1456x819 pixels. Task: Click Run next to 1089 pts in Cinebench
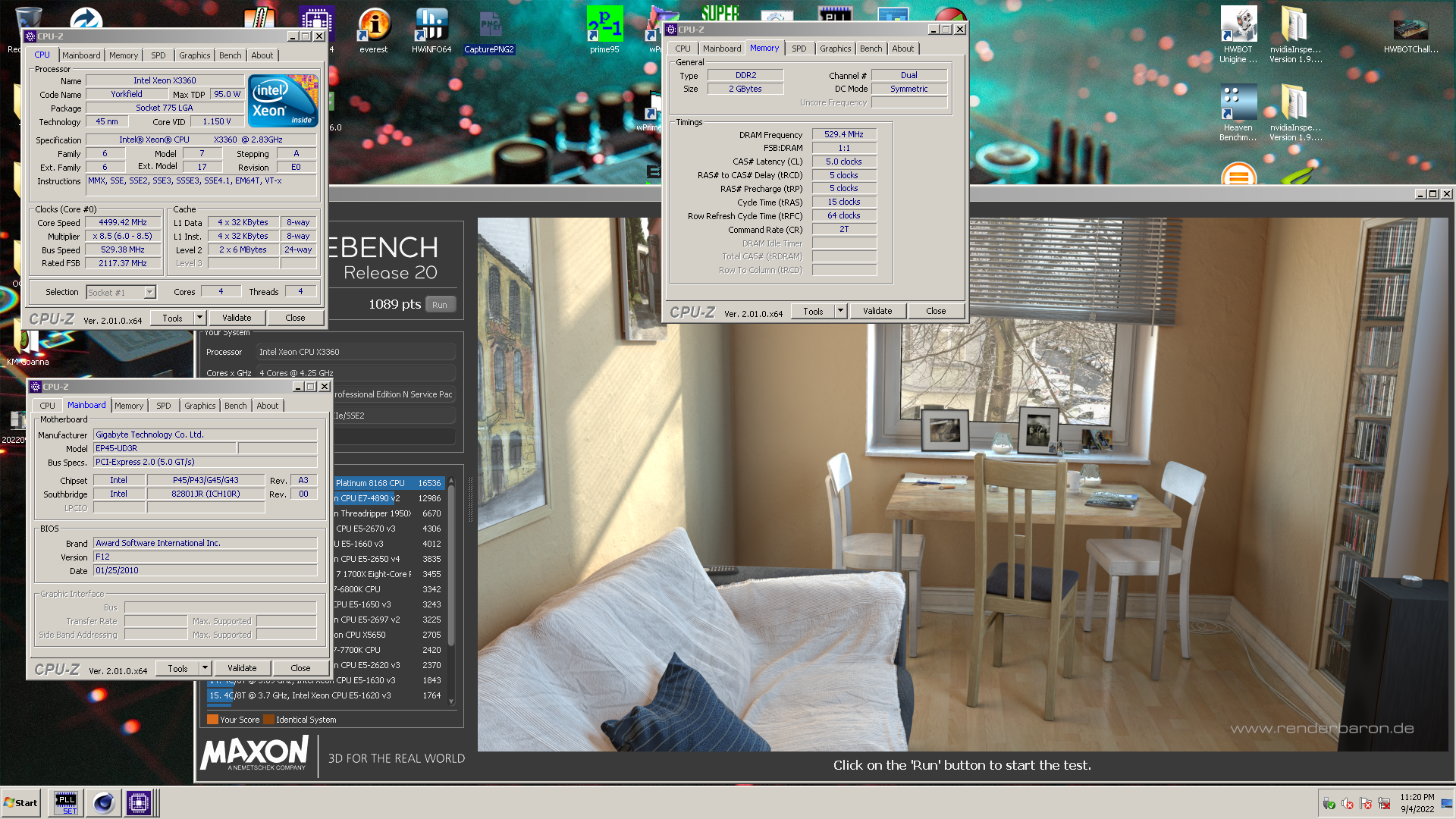(x=440, y=305)
